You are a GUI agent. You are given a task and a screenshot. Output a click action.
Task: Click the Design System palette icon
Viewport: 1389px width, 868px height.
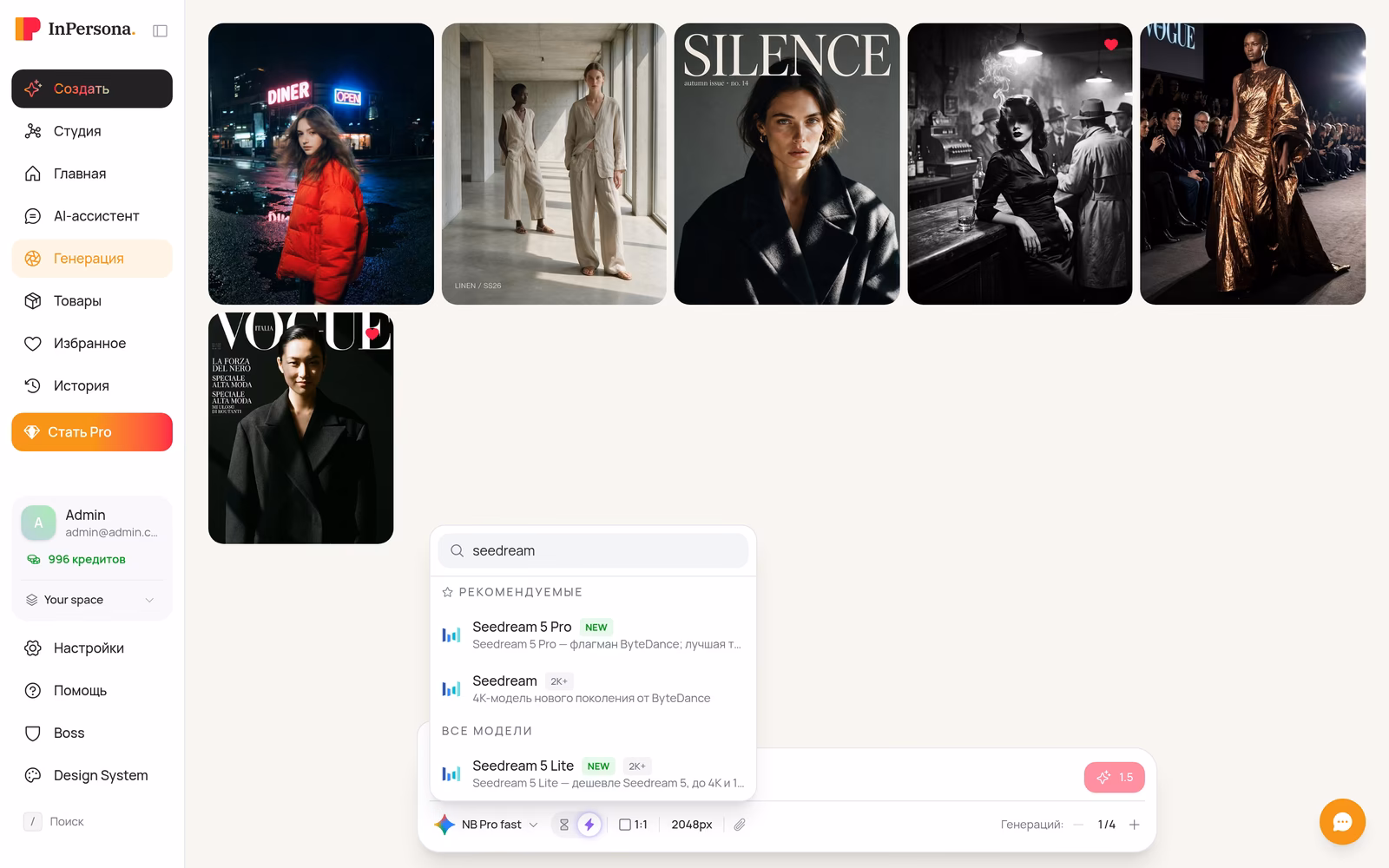click(33, 776)
